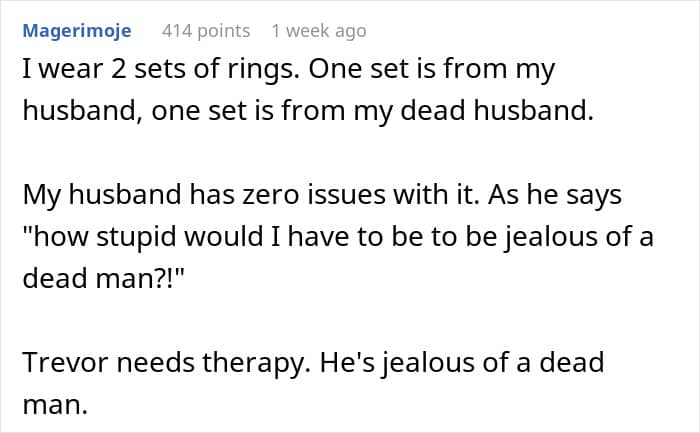Click the phrase 'He's jealous of a dead'
700x433 pixels.
462,362
